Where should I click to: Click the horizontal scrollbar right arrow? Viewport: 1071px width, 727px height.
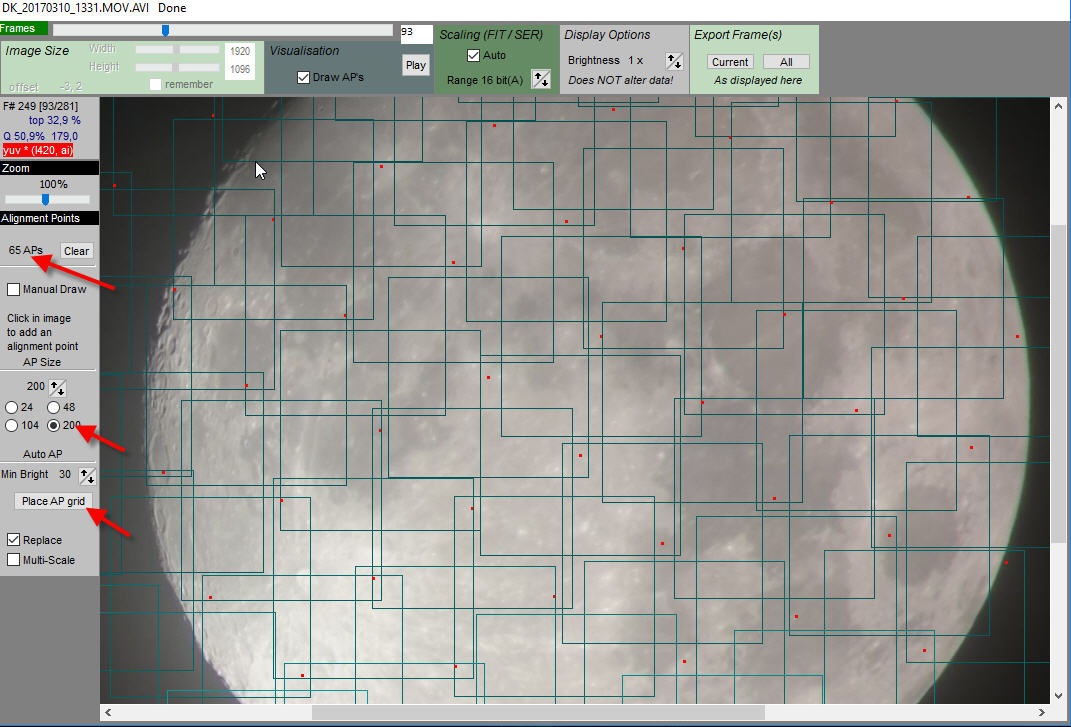1043,712
